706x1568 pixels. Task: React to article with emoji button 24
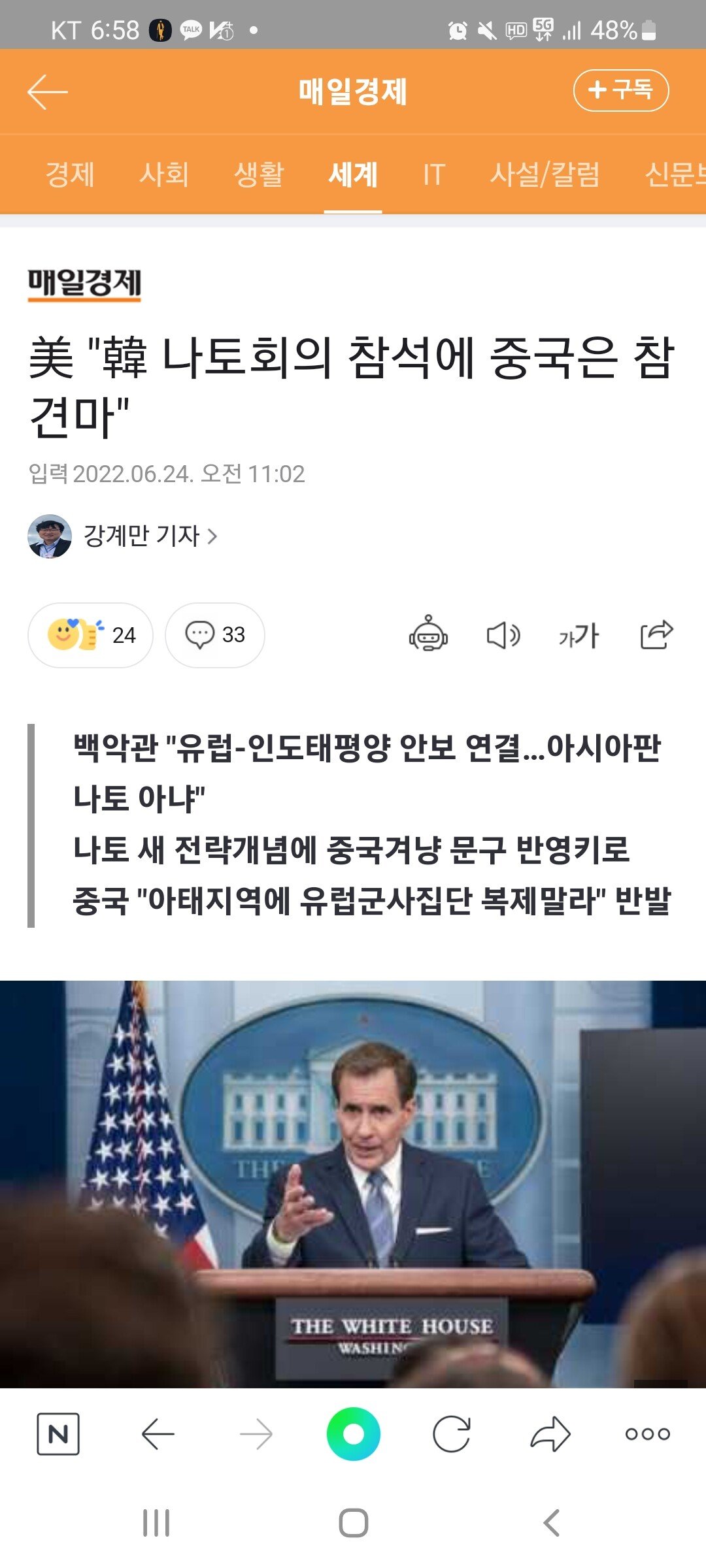(91, 635)
